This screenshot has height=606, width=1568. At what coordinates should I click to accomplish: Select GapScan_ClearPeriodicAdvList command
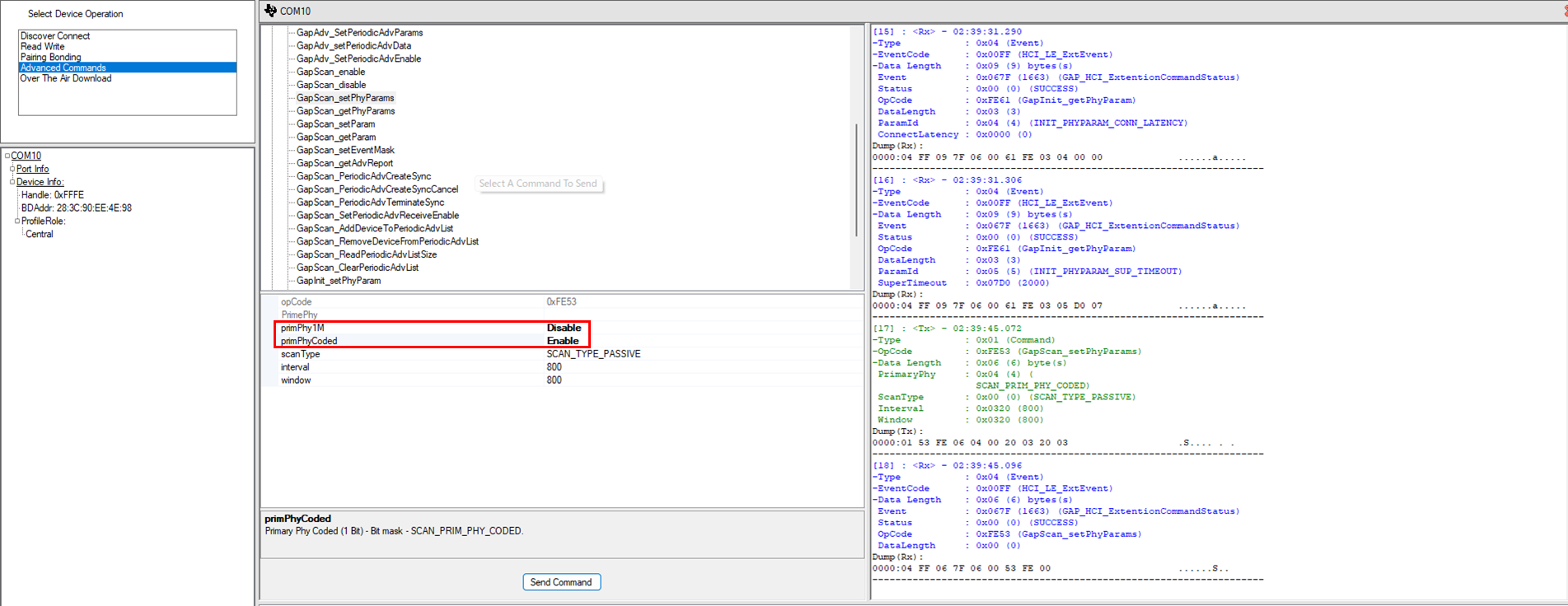[358, 268]
